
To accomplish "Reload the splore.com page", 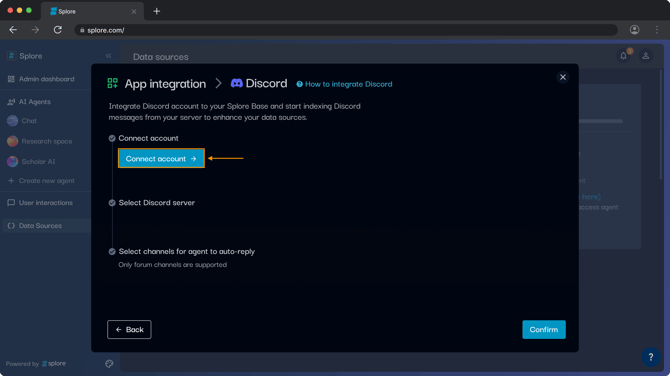I will (58, 30).
